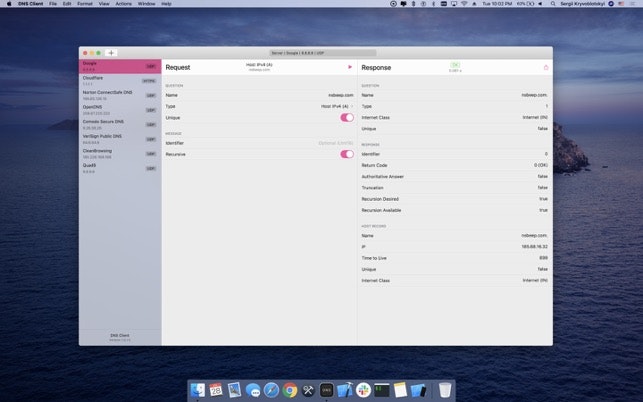Click the Truncation false value
Image resolution: width=643 pixels, height=402 pixels.
543,187
